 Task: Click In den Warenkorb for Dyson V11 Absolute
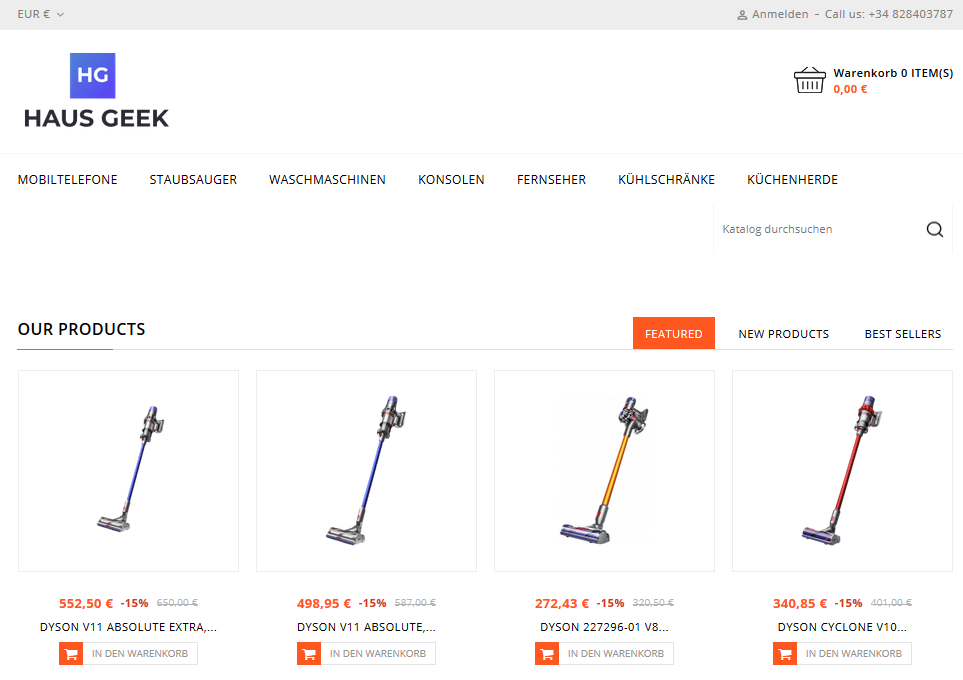pos(378,654)
